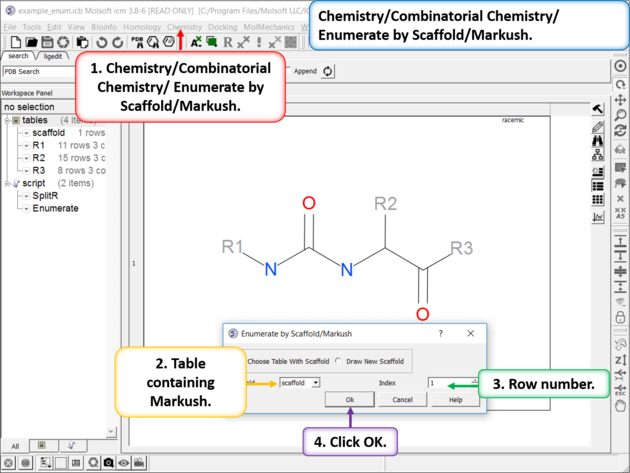Click the zoom magnifier icon on right toolbar
Screen dimensions: 630x473
pyautogui.click(x=621, y=115)
